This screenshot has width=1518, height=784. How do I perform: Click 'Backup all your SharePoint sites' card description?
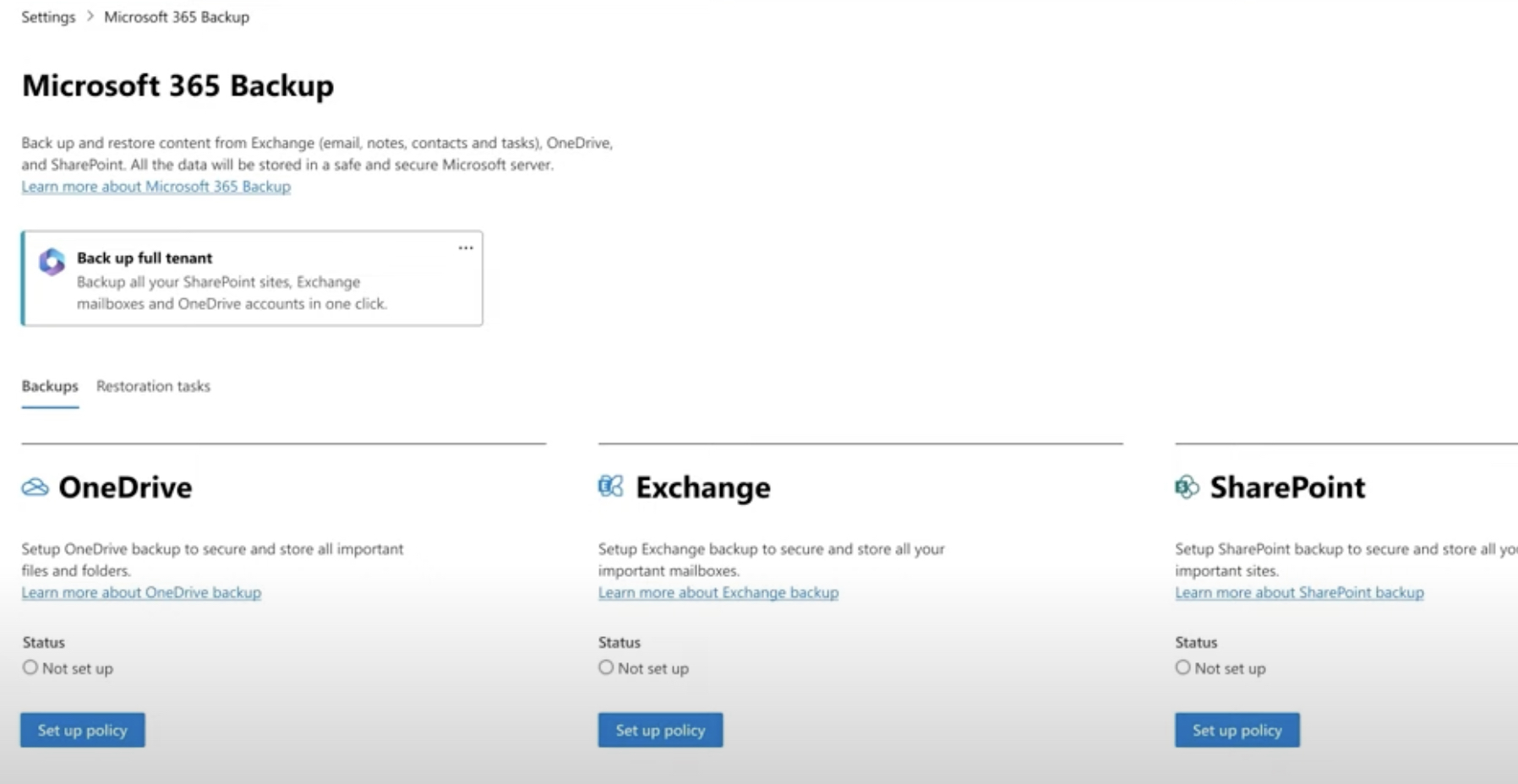pyautogui.click(x=232, y=292)
